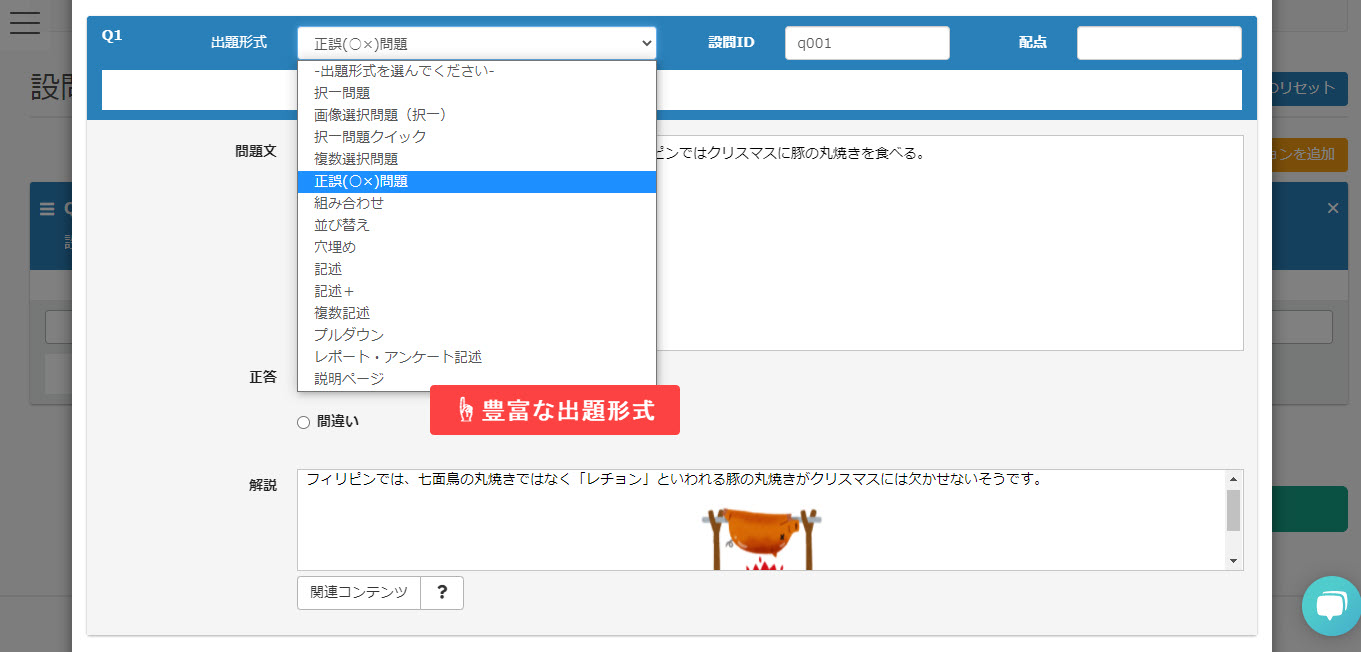
Task: Choose 穴埋め from the format list
Action: [335, 247]
